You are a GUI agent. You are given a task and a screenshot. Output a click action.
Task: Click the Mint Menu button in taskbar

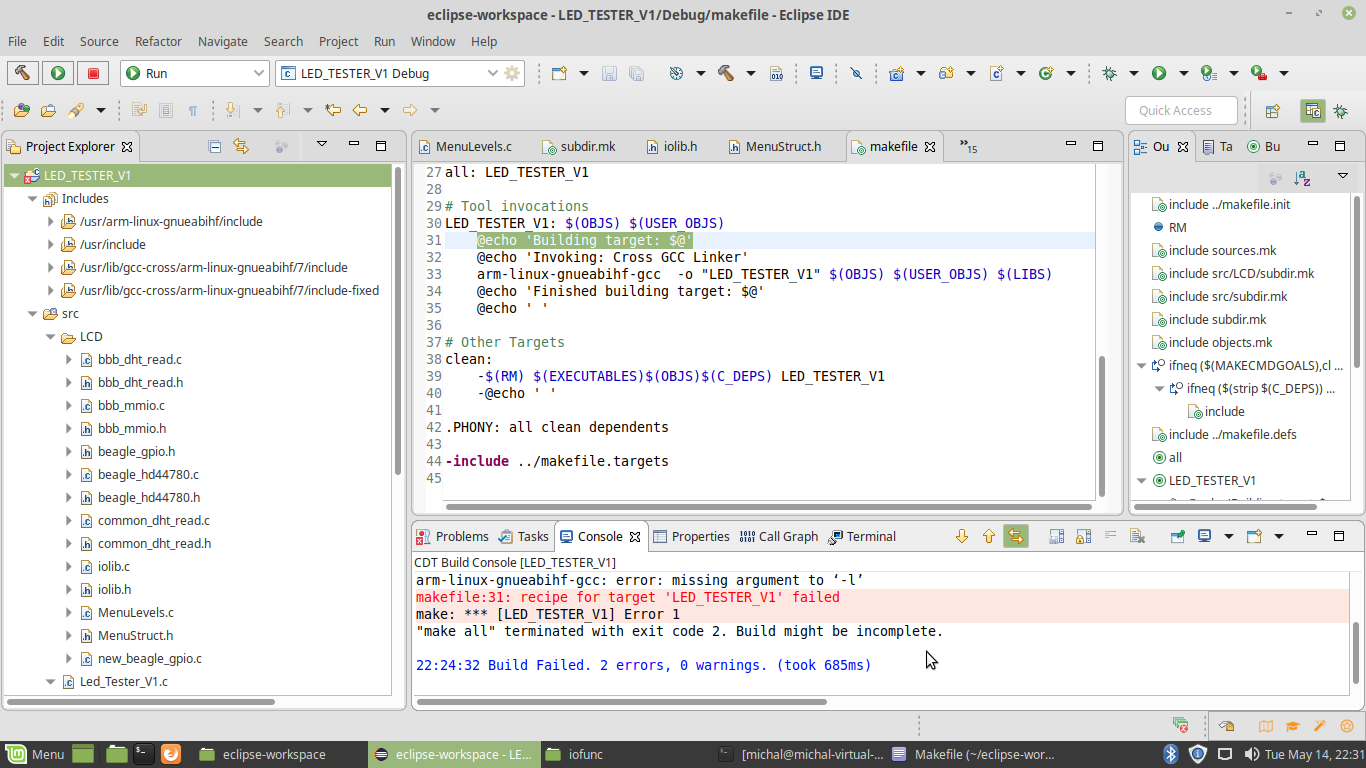tap(36, 754)
